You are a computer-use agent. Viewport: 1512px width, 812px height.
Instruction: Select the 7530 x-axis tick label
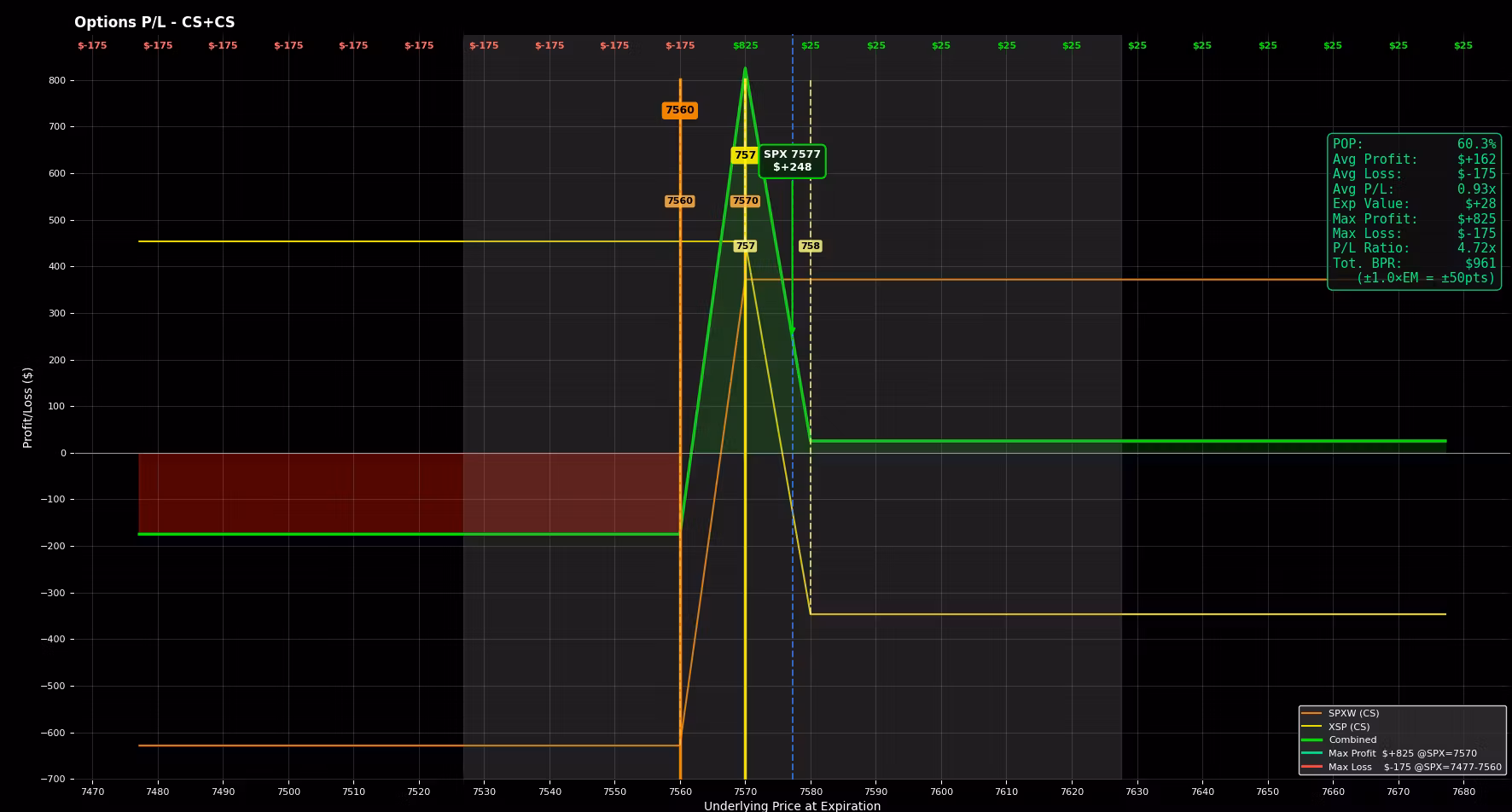(x=484, y=792)
